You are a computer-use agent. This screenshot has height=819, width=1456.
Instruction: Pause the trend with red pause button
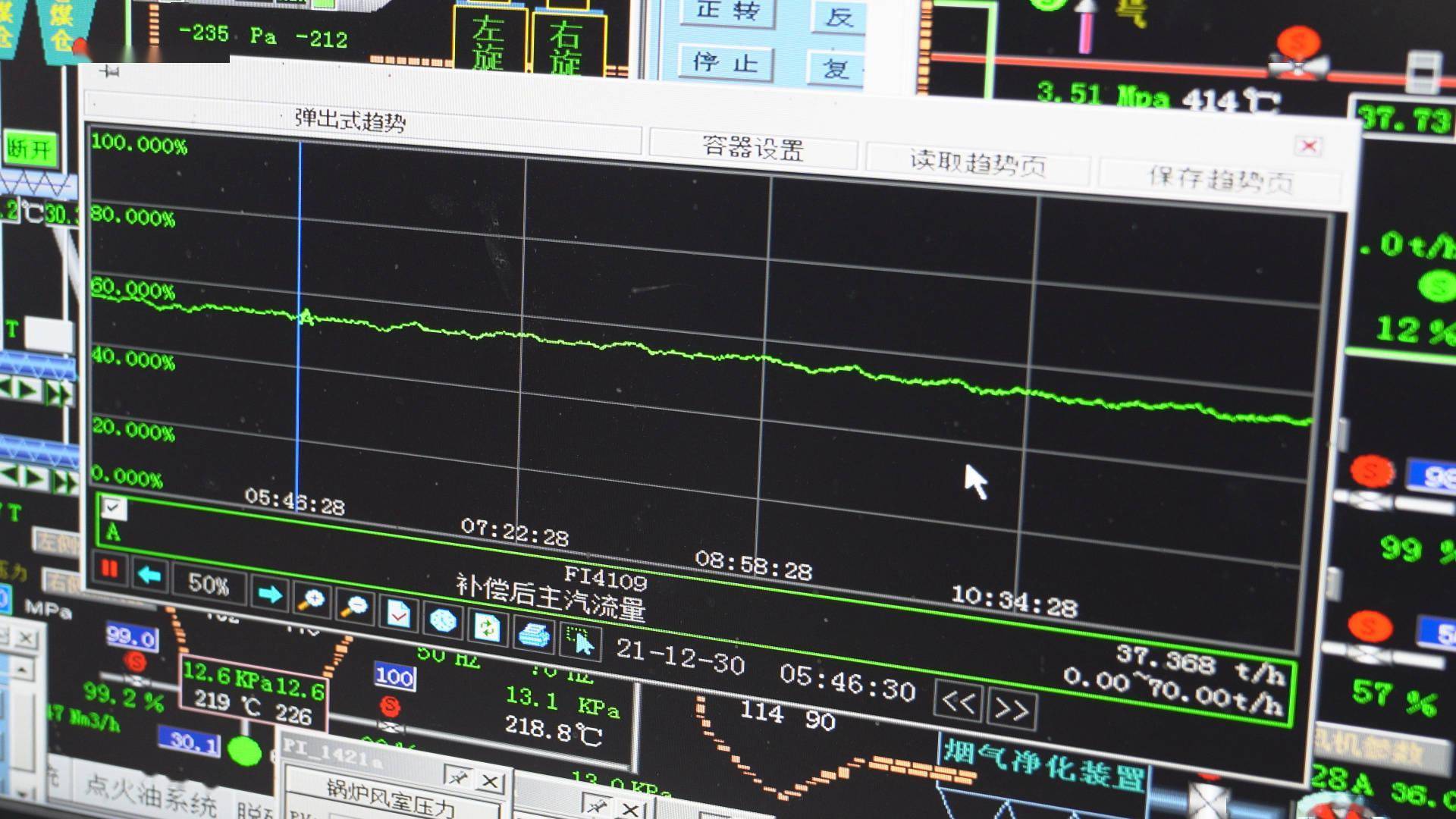[x=110, y=569]
